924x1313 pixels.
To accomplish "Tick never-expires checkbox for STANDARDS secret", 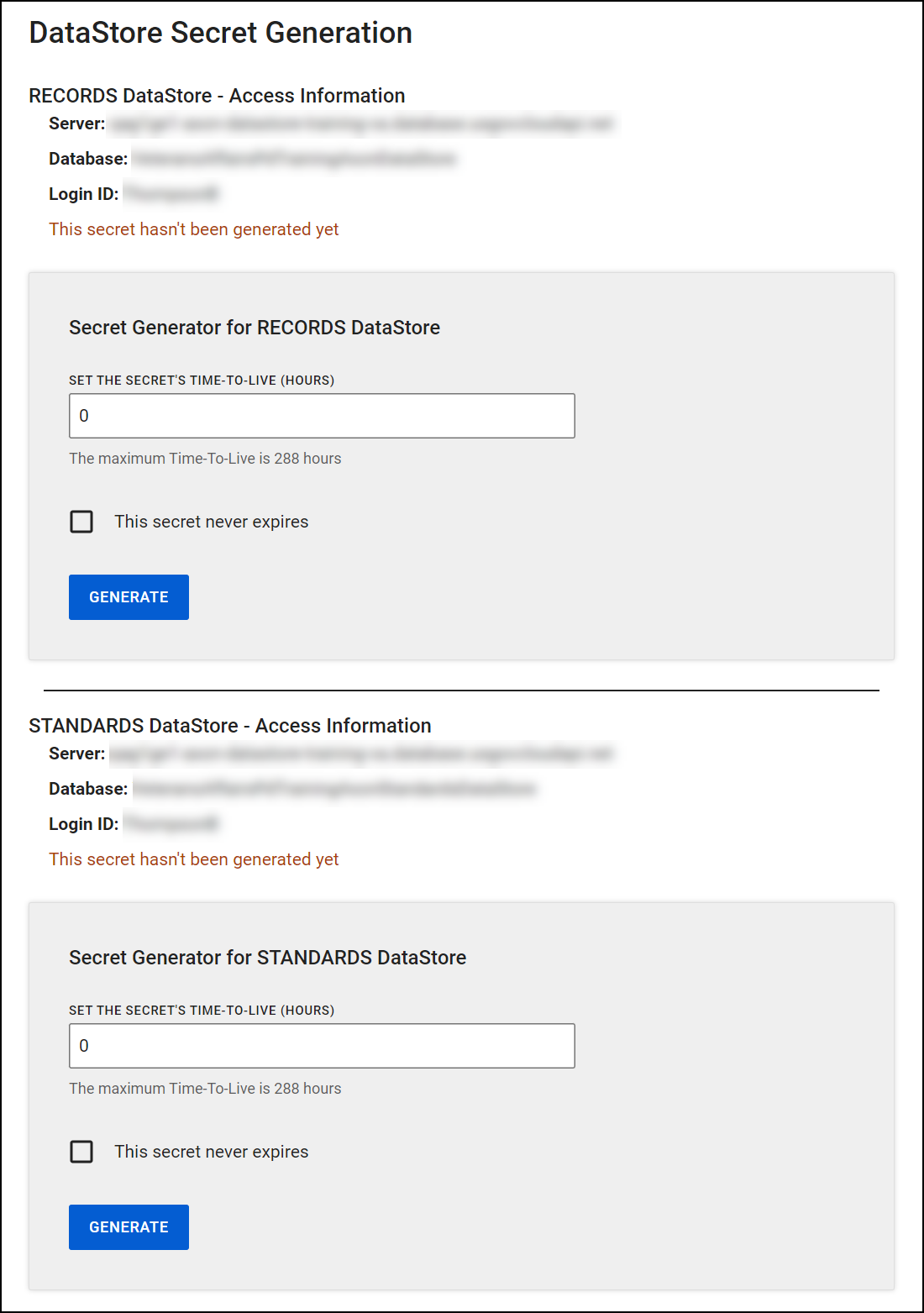I will [x=81, y=1152].
